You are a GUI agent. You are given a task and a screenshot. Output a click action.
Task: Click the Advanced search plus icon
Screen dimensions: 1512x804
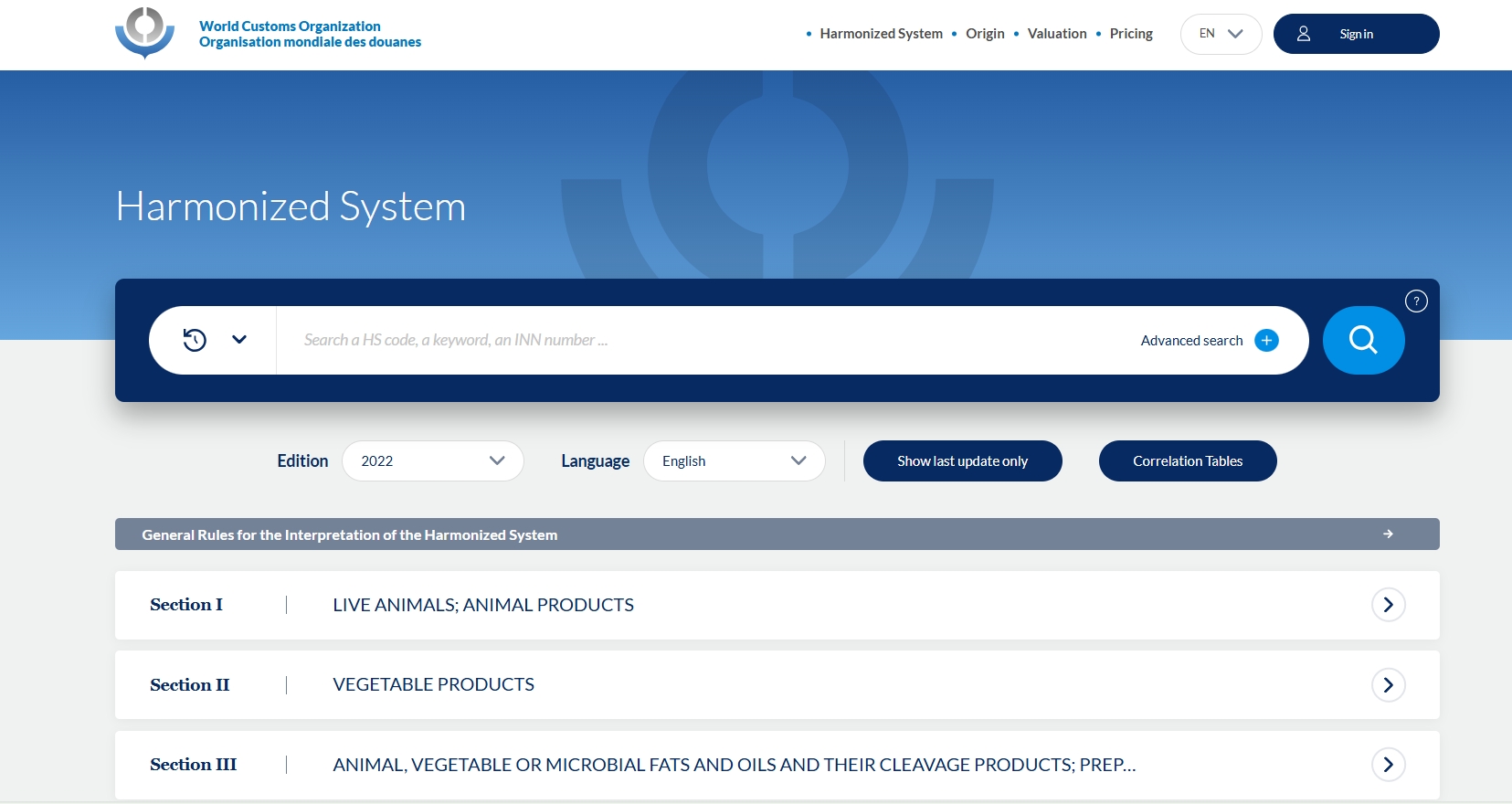(1266, 340)
